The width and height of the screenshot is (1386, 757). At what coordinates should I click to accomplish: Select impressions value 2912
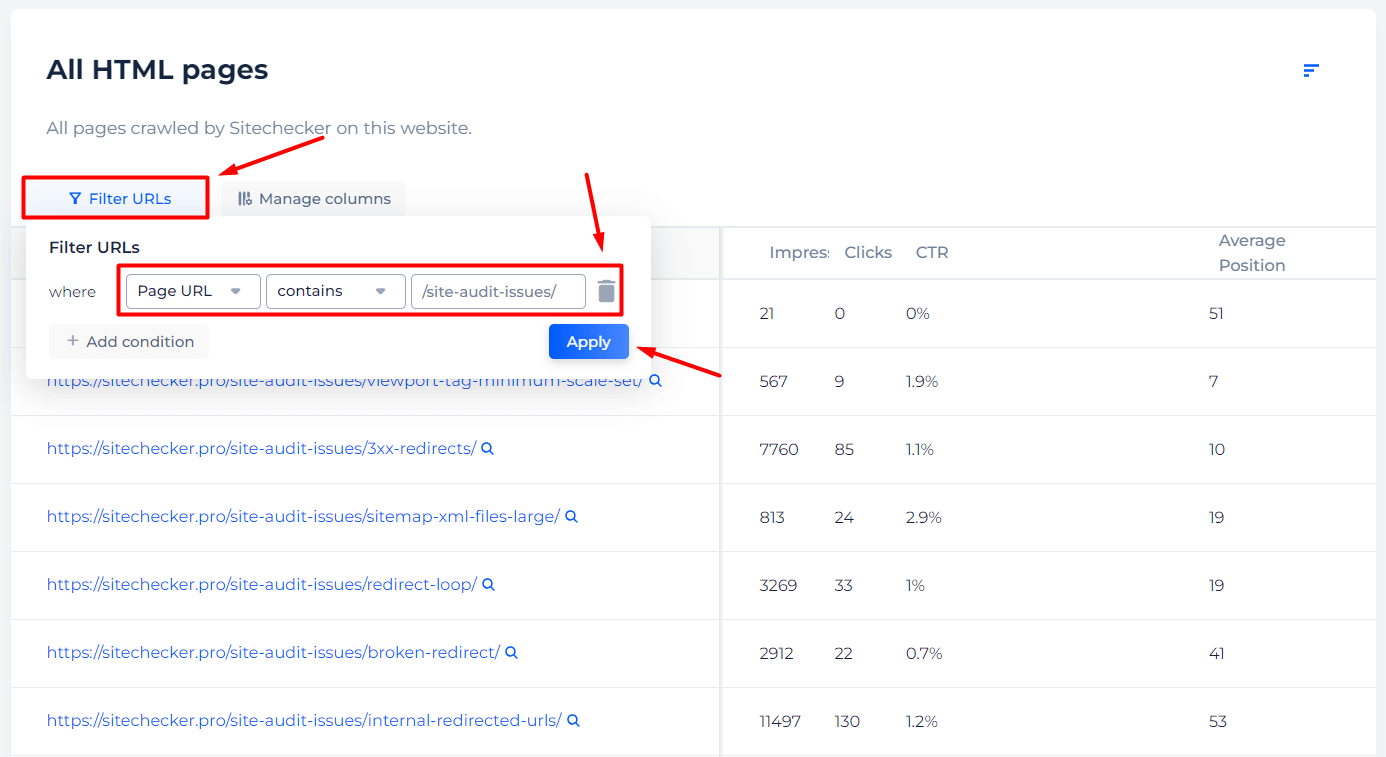[776, 653]
